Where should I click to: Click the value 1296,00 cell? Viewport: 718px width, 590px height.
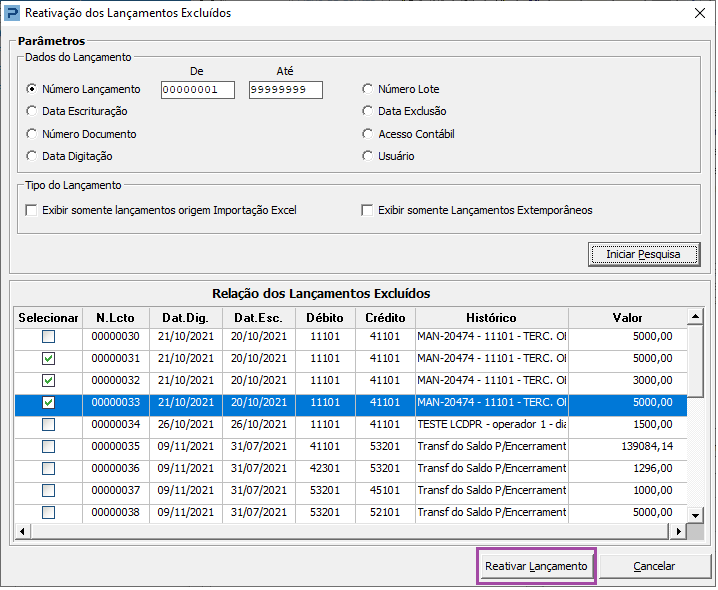click(627, 469)
